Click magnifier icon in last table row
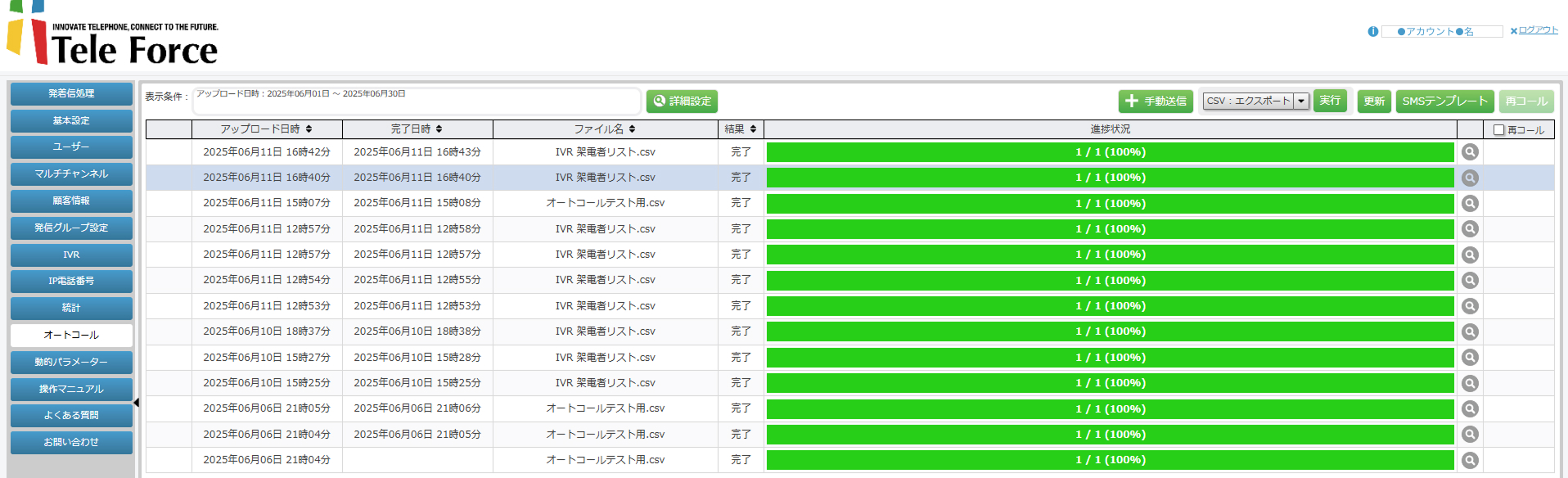The width and height of the screenshot is (1568, 478). 1470,461
